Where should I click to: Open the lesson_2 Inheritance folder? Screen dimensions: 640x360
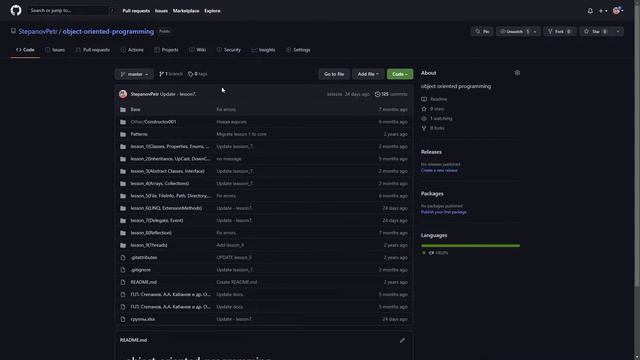[x=170, y=159]
